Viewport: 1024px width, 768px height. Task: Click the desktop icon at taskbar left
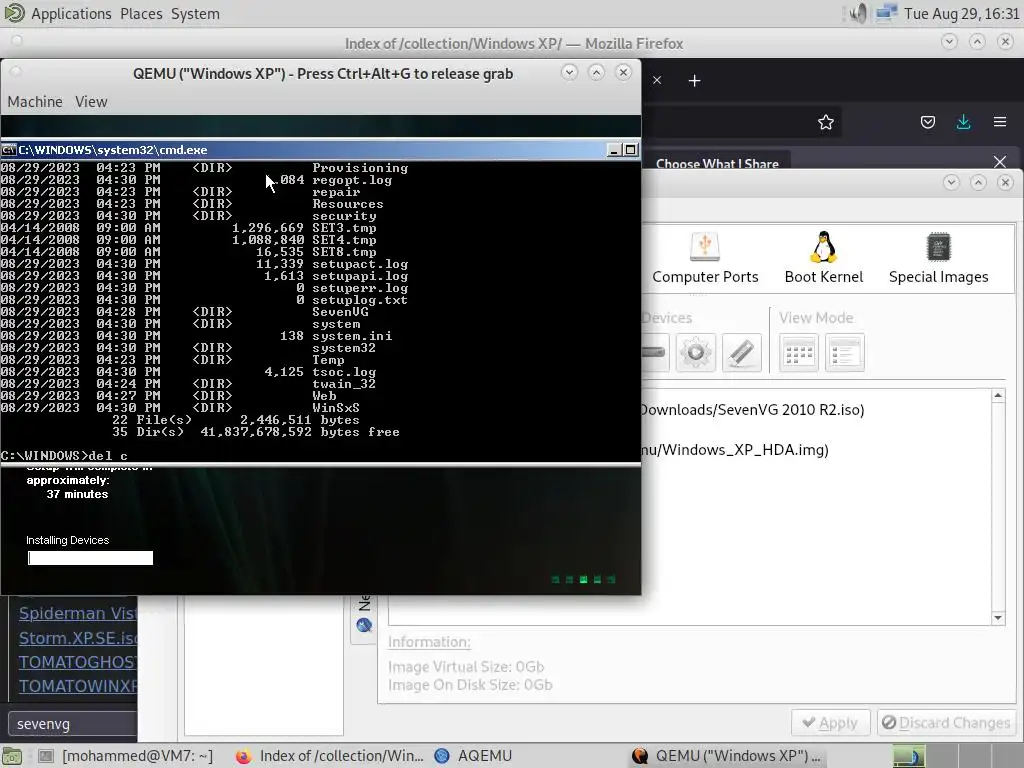[x=12, y=756]
